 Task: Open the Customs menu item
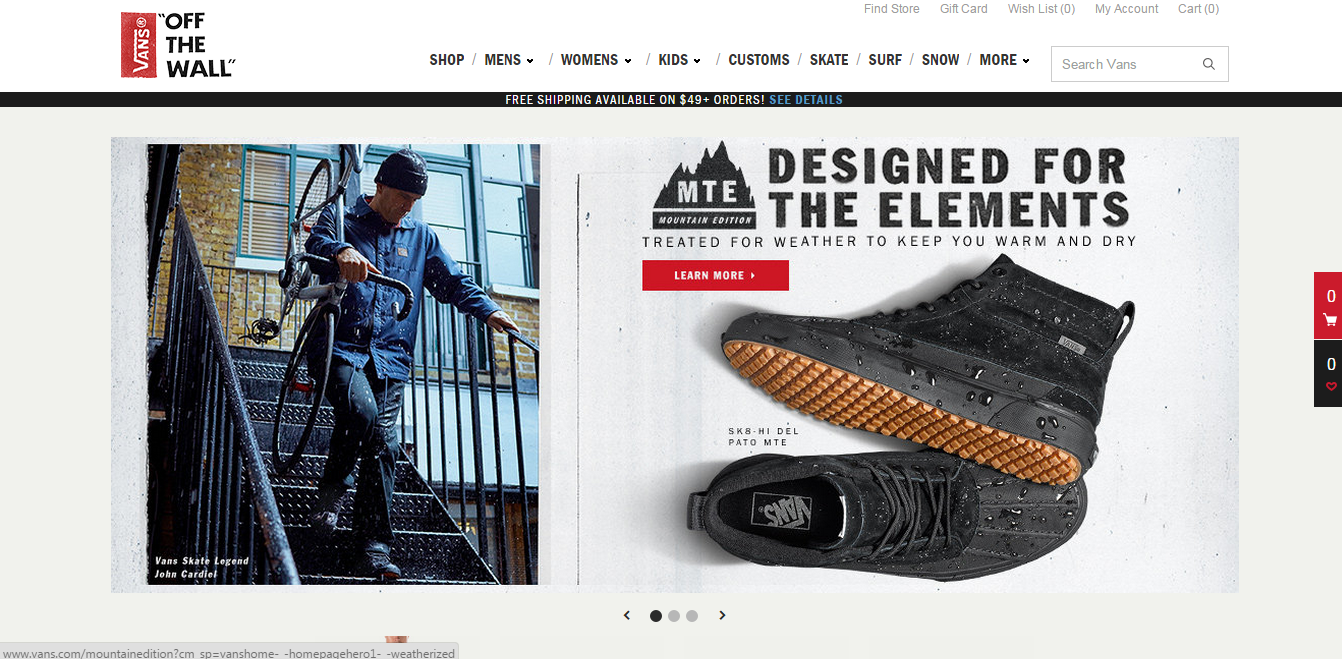(759, 60)
